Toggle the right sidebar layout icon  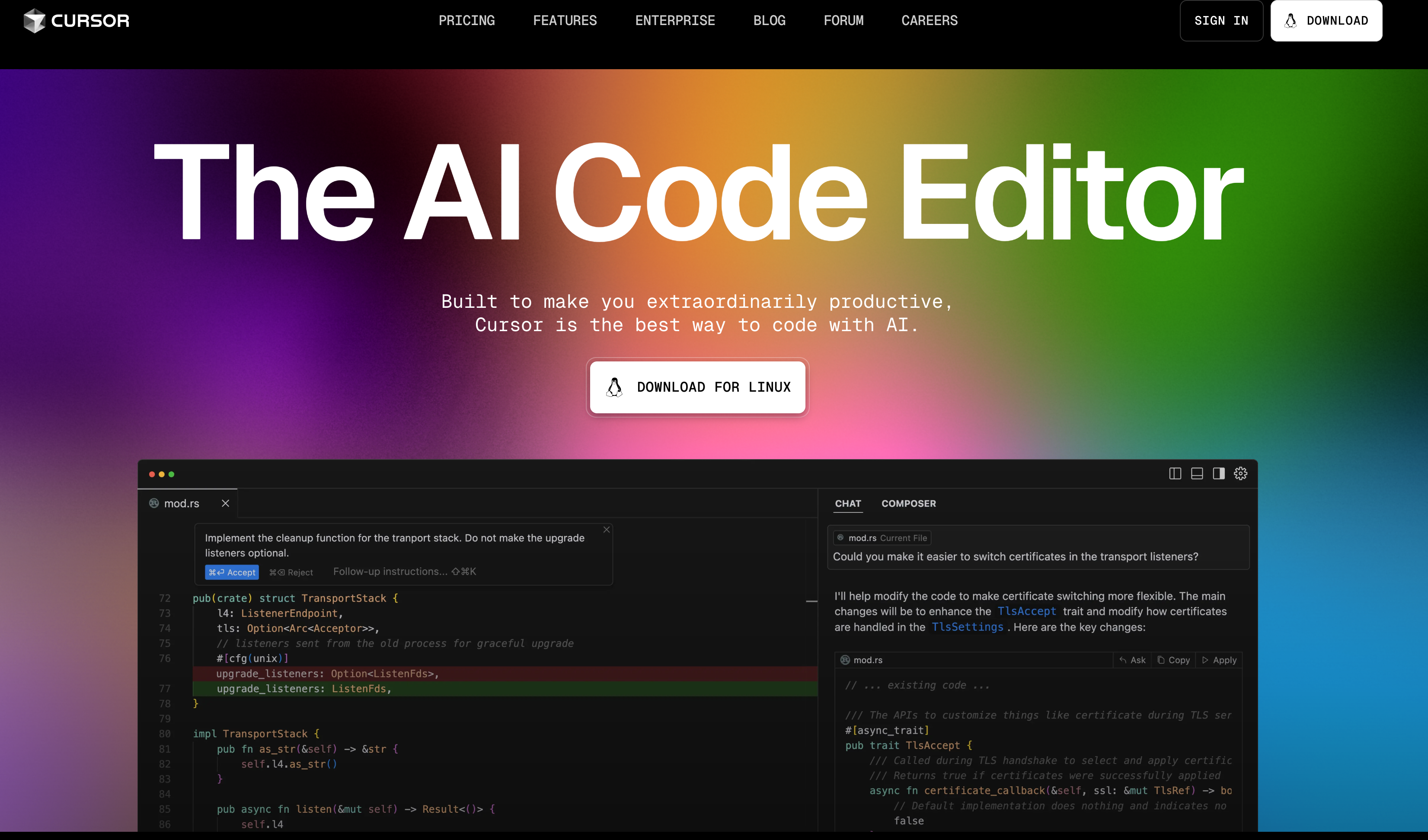[1218, 474]
